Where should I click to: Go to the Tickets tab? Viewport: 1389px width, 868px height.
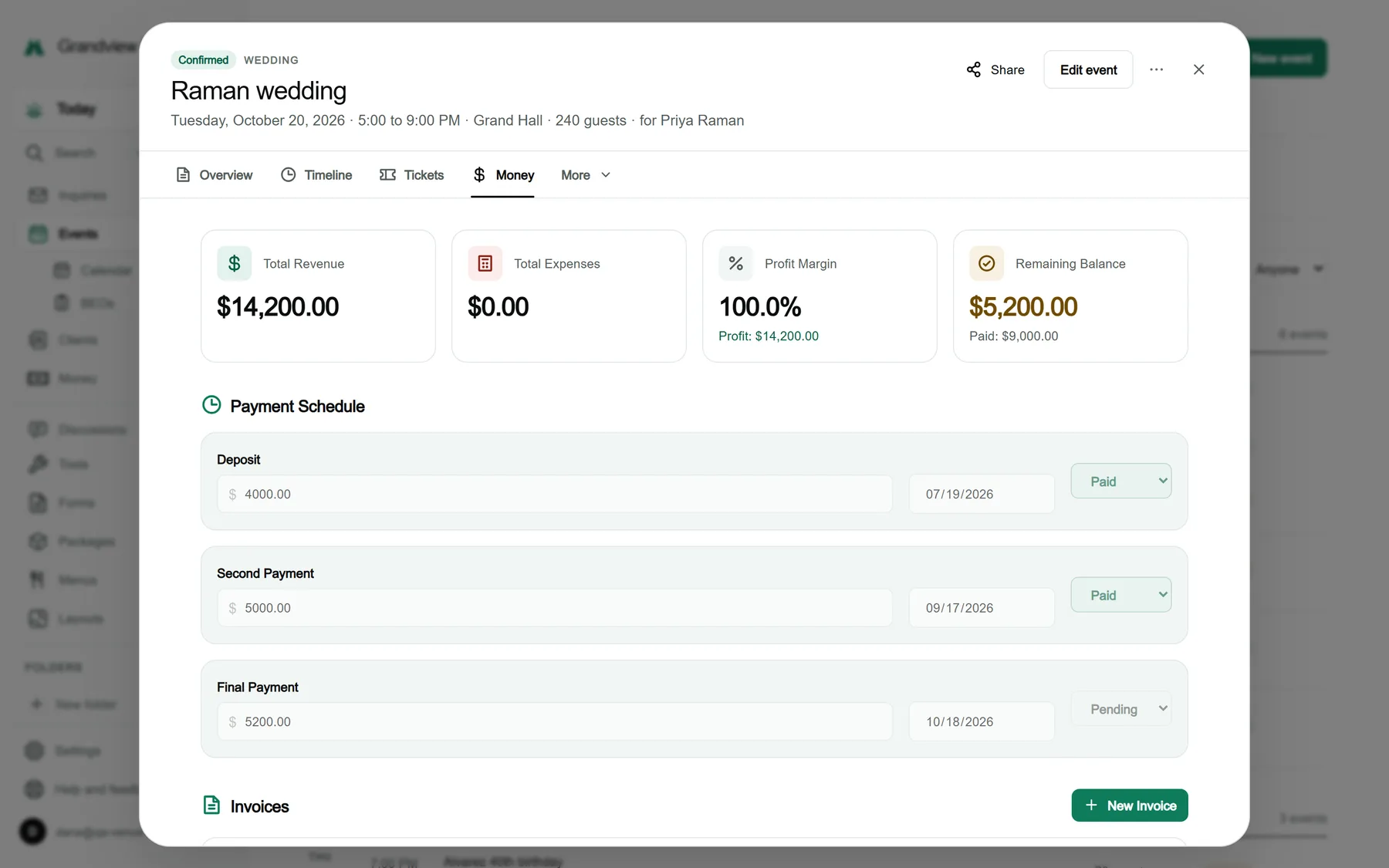tap(412, 175)
